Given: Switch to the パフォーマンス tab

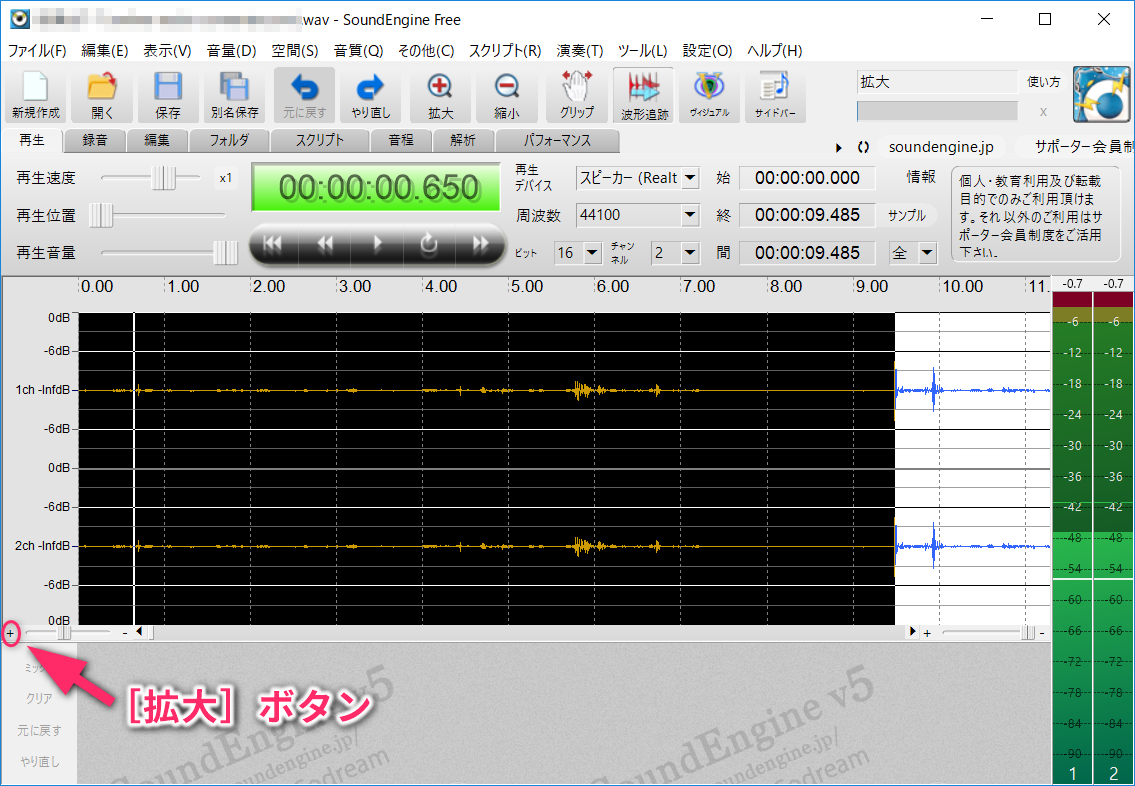Looking at the screenshot, I should [557, 141].
